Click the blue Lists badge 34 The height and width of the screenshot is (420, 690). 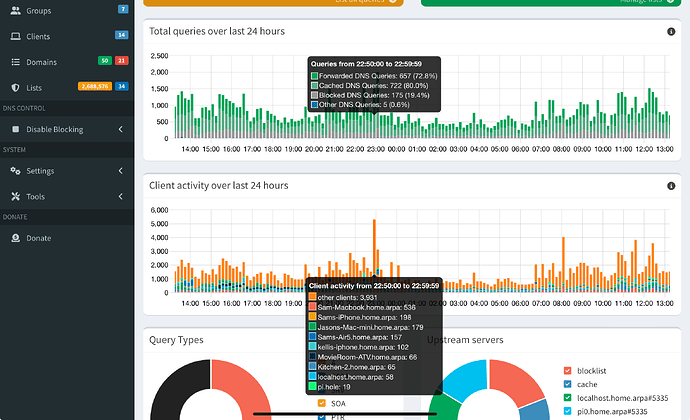coord(121,86)
